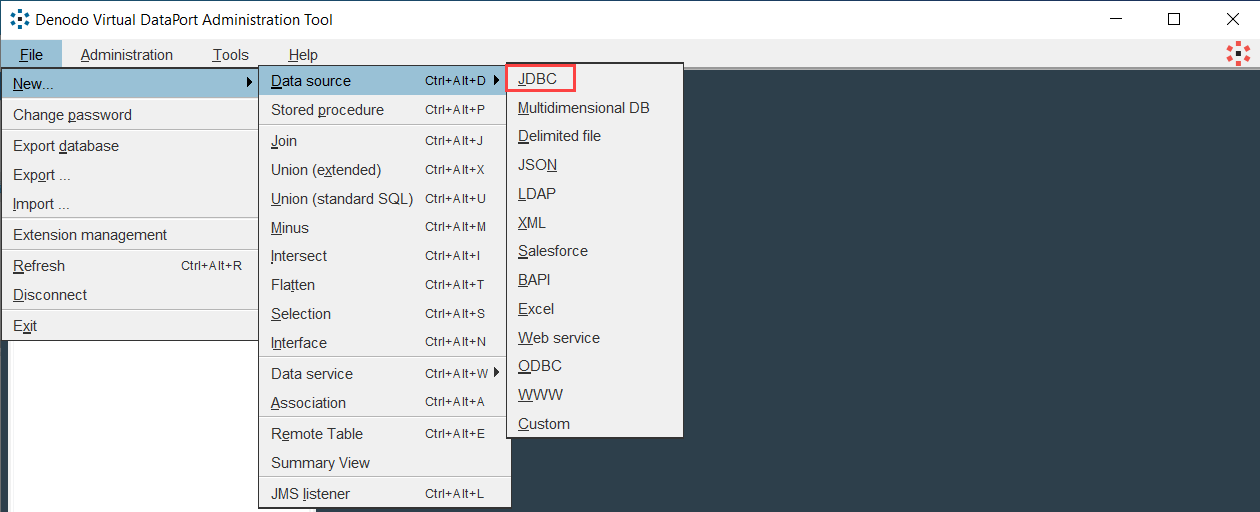The image size is (1260, 512).
Task: Choose Union (extended)
Action: pos(385,170)
